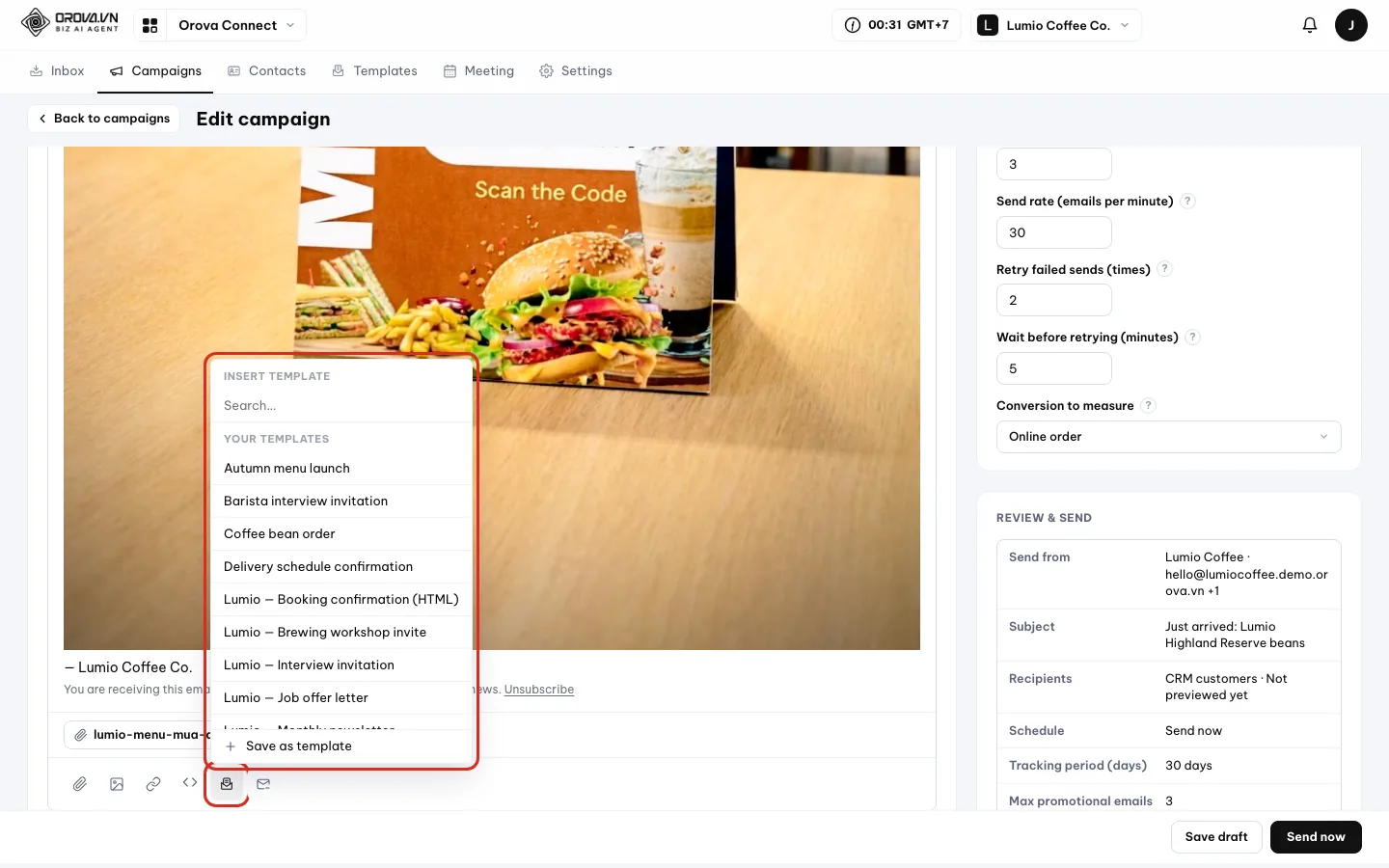Viewport: 1389px width, 868px height.
Task: Toggle the insert template icon
Action: click(227, 784)
